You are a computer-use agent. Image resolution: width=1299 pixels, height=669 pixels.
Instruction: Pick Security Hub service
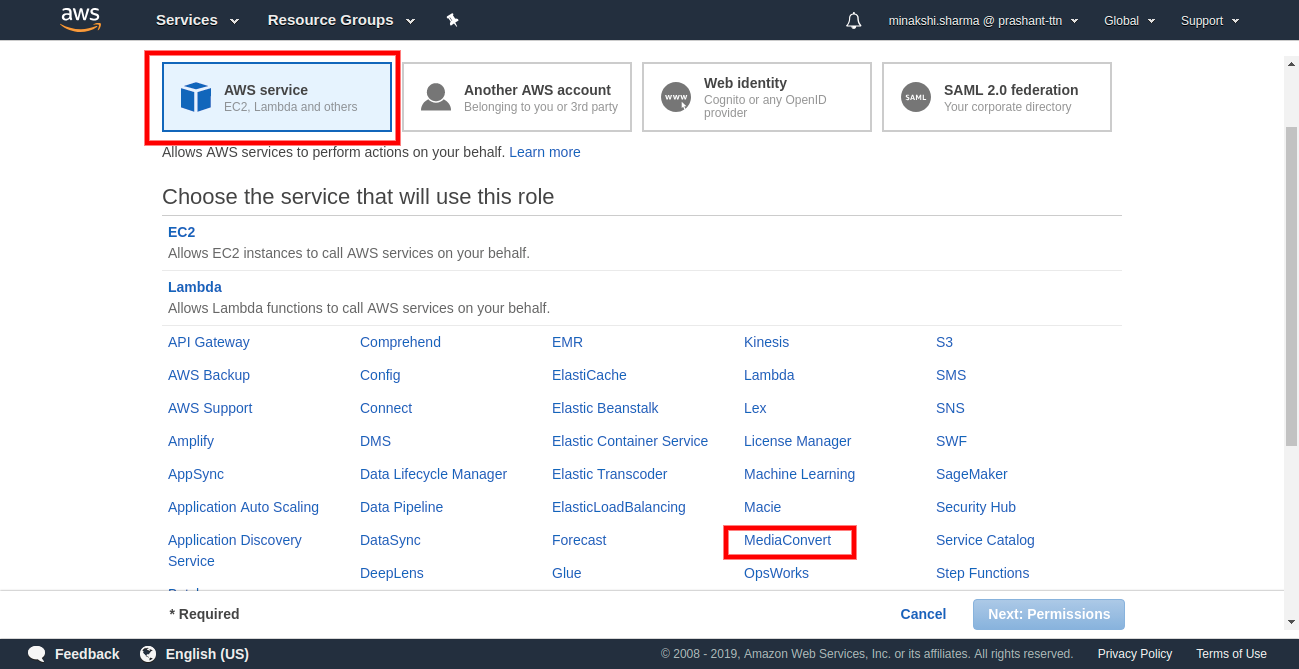click(975, 507)
